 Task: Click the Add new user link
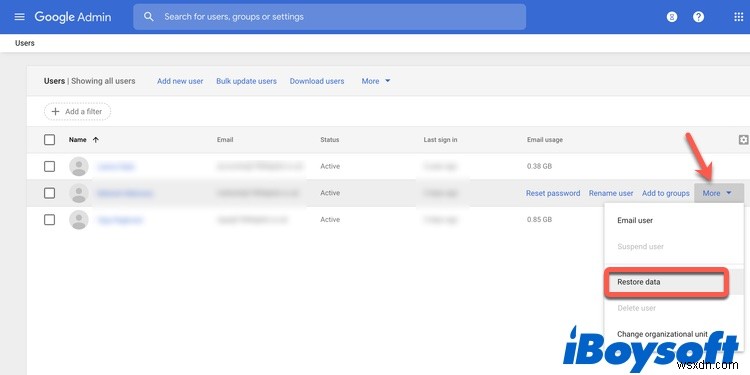tap(180, 81)
